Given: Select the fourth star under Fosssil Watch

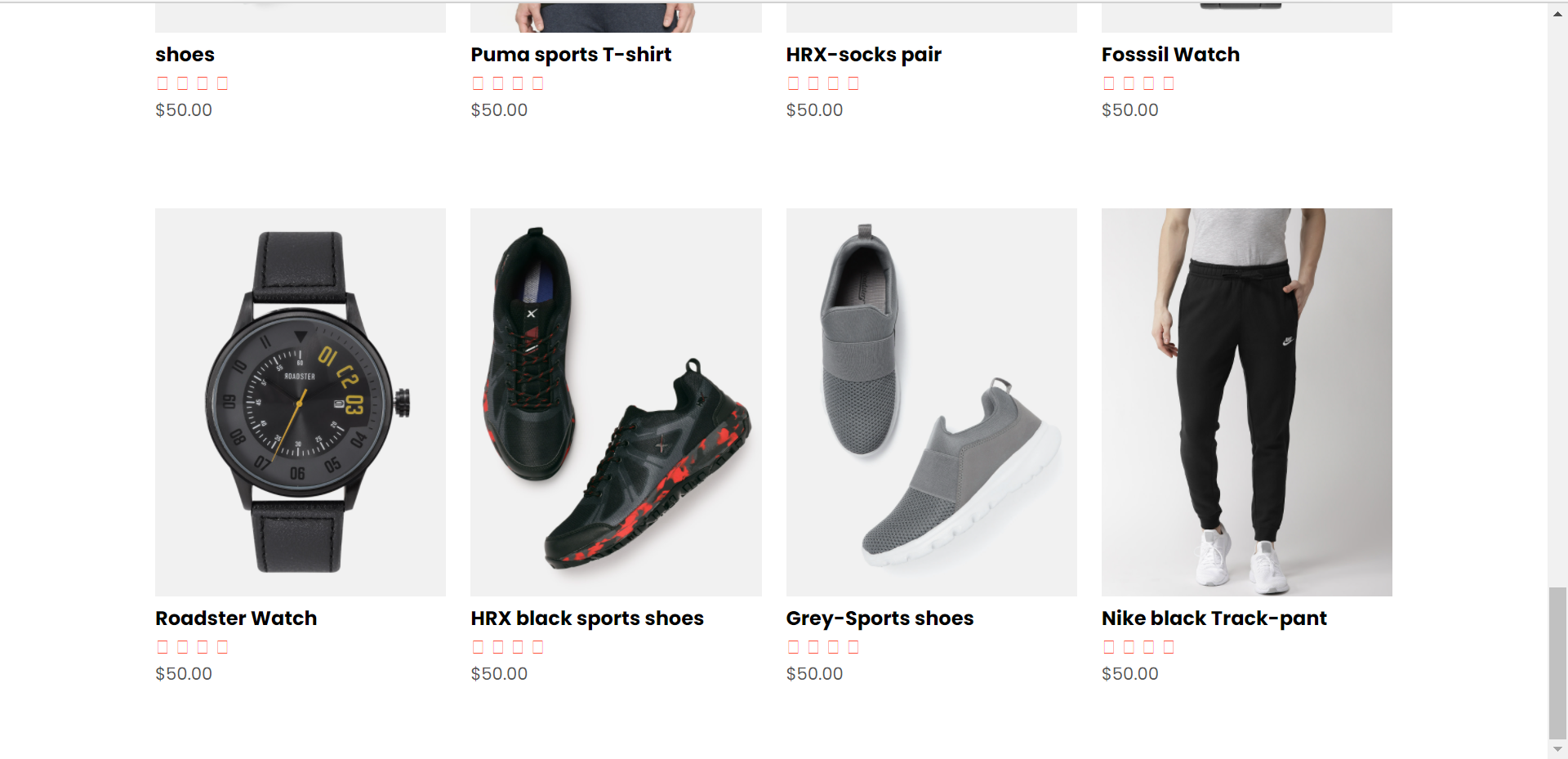Looking at the screenshot, I should pos(1169,83).
